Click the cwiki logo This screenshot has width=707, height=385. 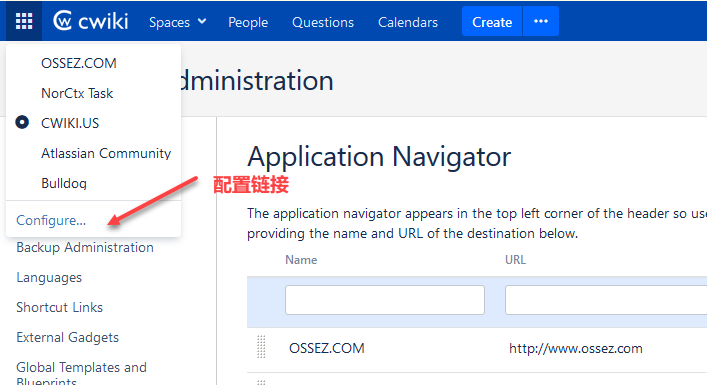tap(91, 21)
